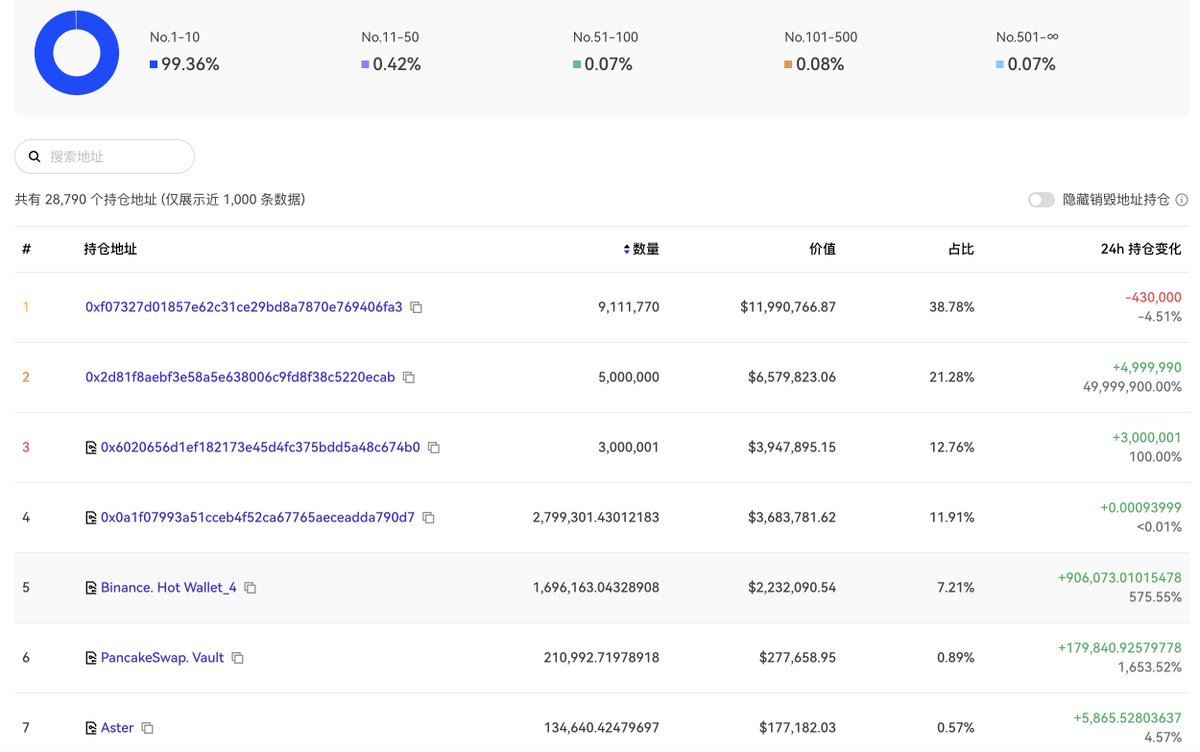This screenshot has width=1200, height=752.
Task: Open the Binance. Hot Wallet_4 link
Action: click(168, 588)
